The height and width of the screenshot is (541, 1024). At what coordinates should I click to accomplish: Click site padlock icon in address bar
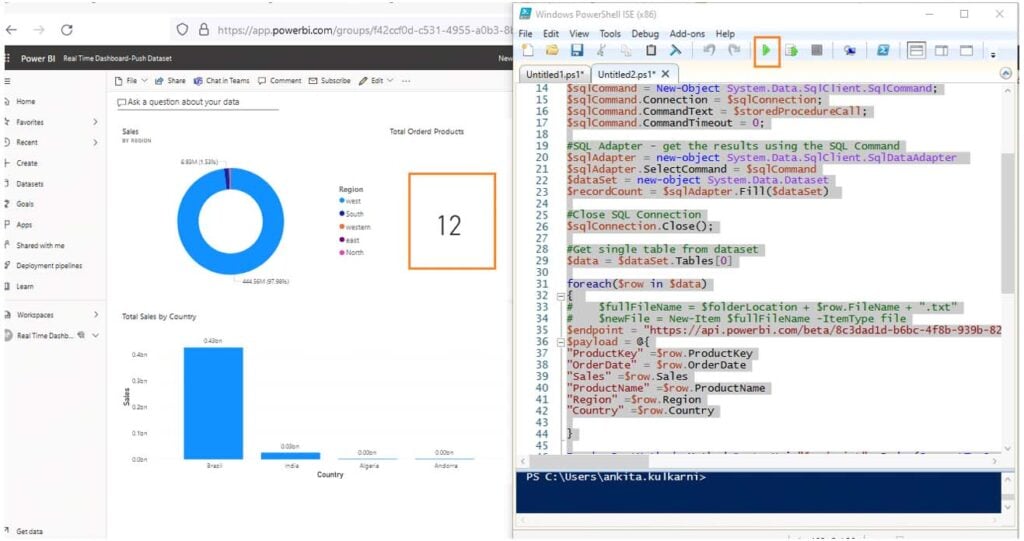[x=204, y=29]
